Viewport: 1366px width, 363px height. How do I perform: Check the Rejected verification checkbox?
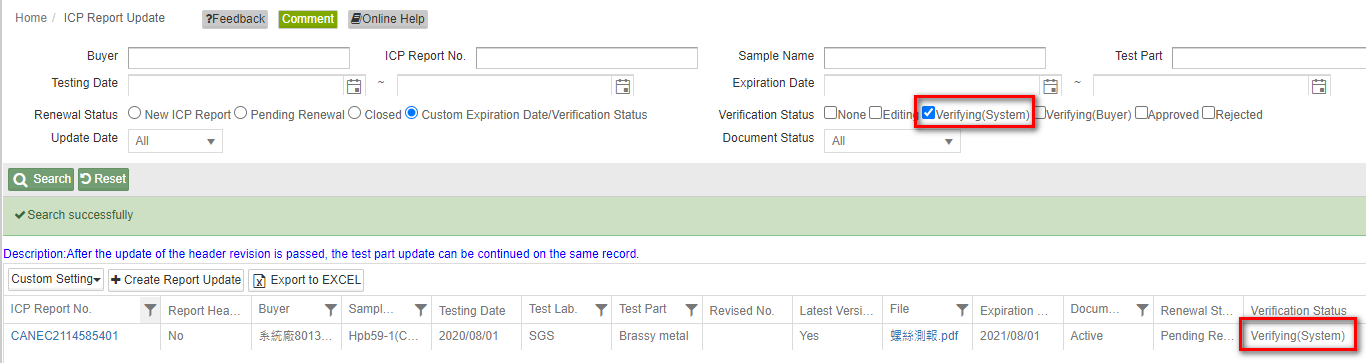click(x=1209, y=113)
